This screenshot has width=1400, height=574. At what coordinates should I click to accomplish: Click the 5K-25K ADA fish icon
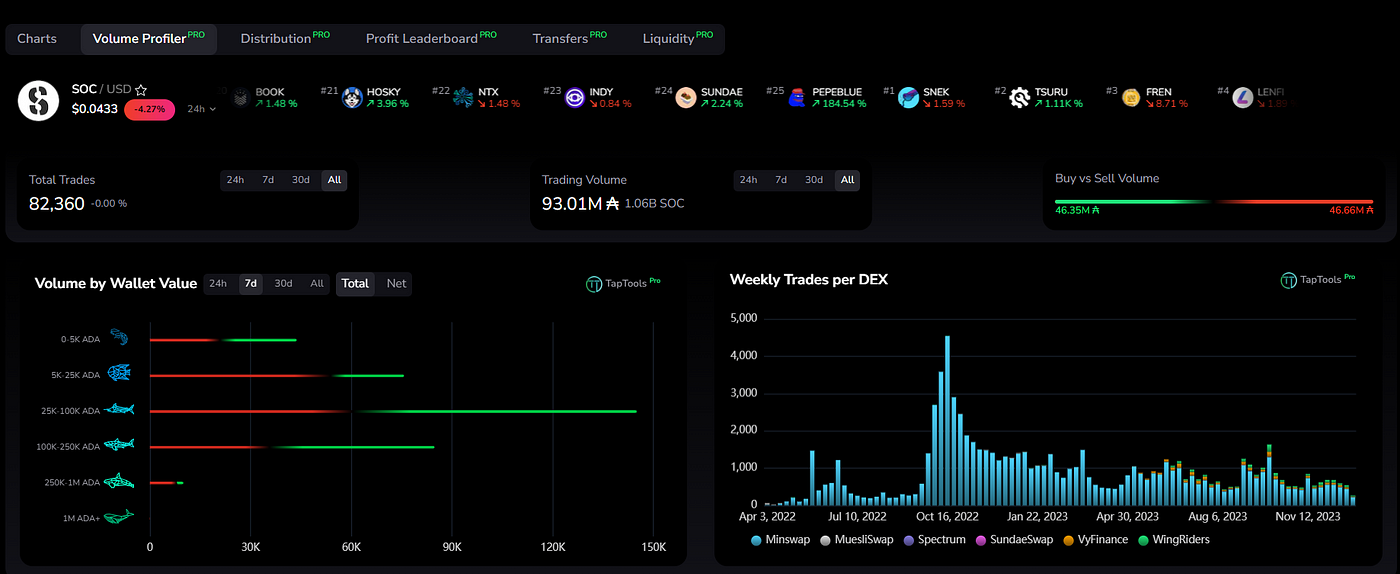coord(119,373)
